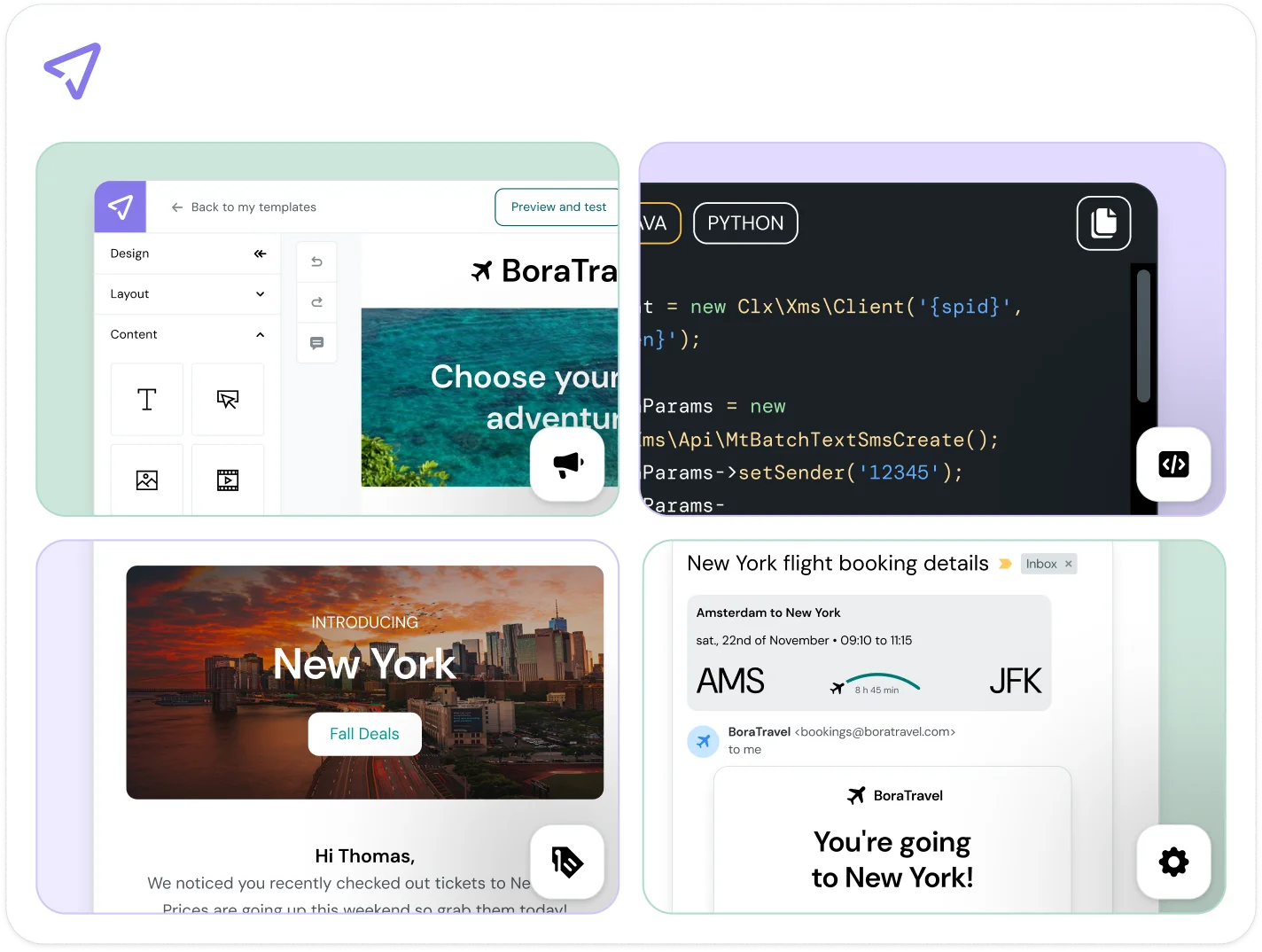This screenshot has width=1262, height=952.
Task: Click the price tag icon on the New York email
Action: (566, 862)
